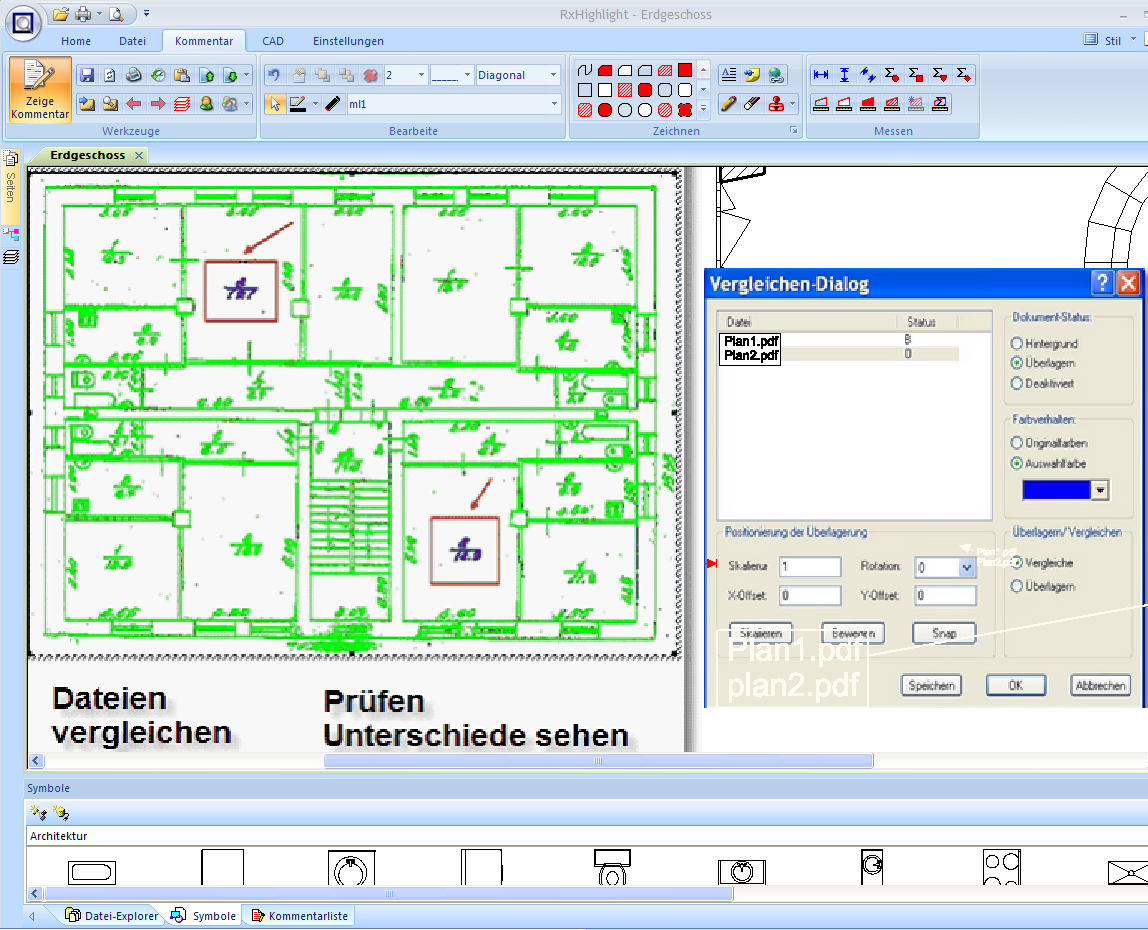Image resolution: width=1148 pixels, height=930 pixels.
Task: Click the printer icon in Werkzeuge
Action: [x=133, y=75]
